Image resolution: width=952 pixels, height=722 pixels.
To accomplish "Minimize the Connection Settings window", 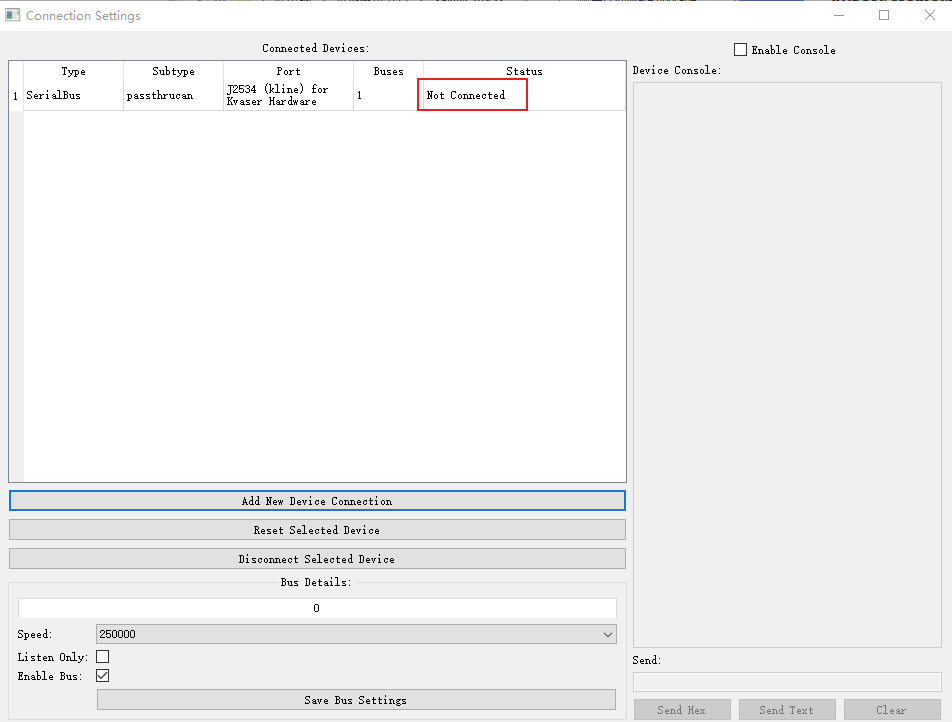I will click(839, 15).
